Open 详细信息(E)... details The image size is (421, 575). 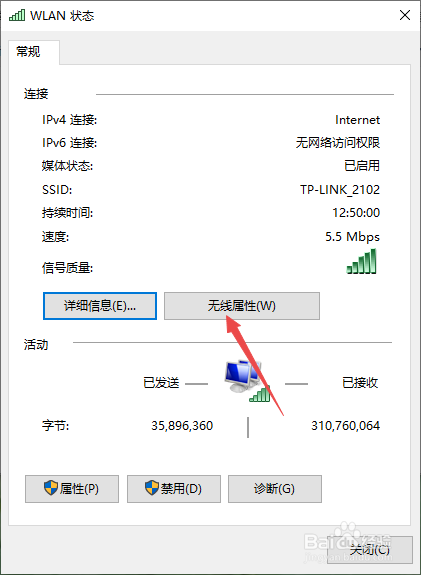point(100,306)
